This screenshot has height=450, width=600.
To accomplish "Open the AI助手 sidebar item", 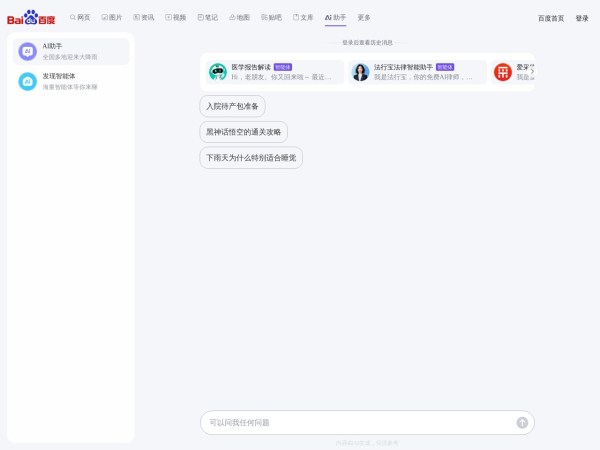I will click(71, 51).
